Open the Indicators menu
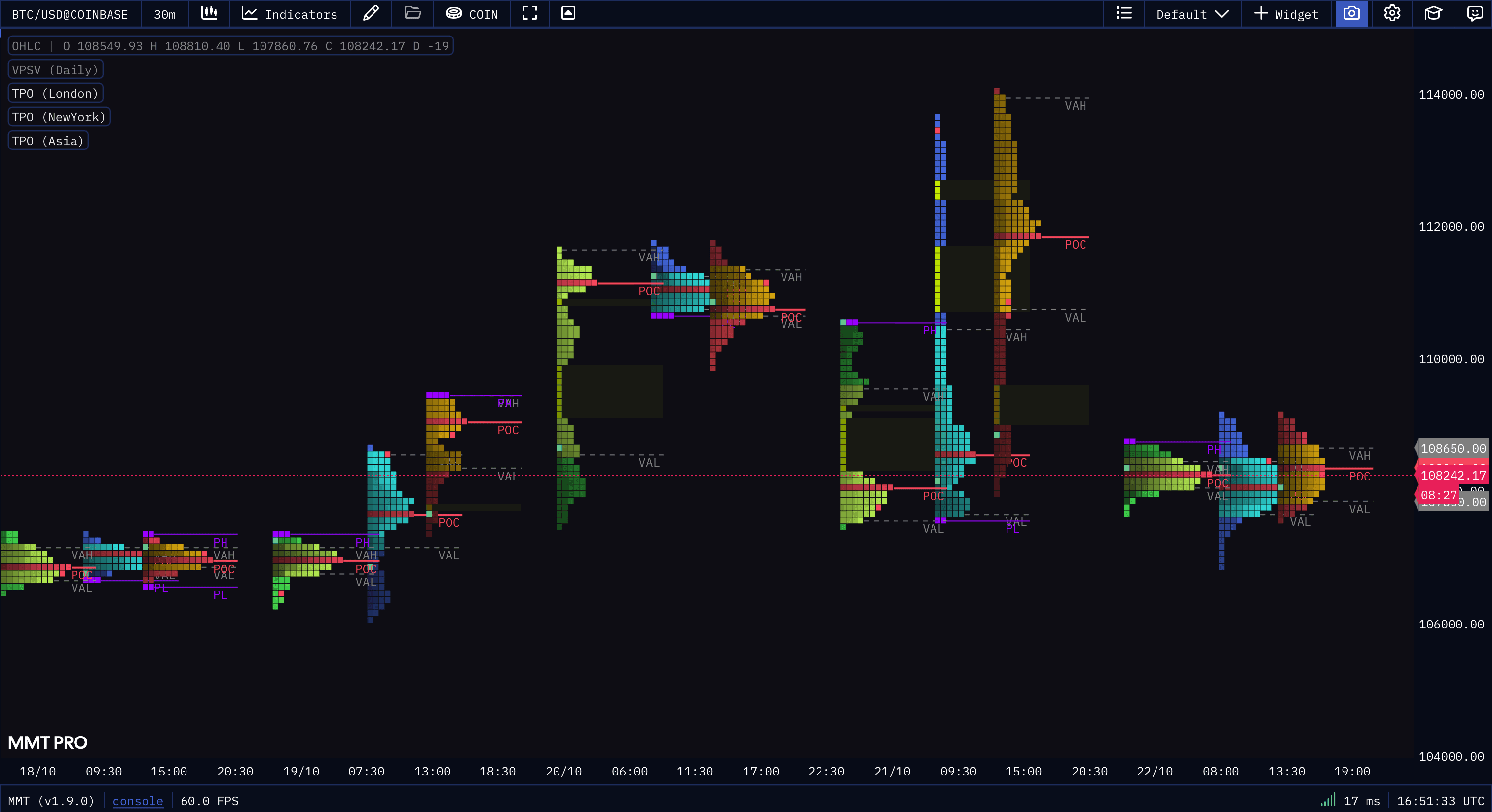The width and height of the screenshot is (1492, 812). coord(290,14)
